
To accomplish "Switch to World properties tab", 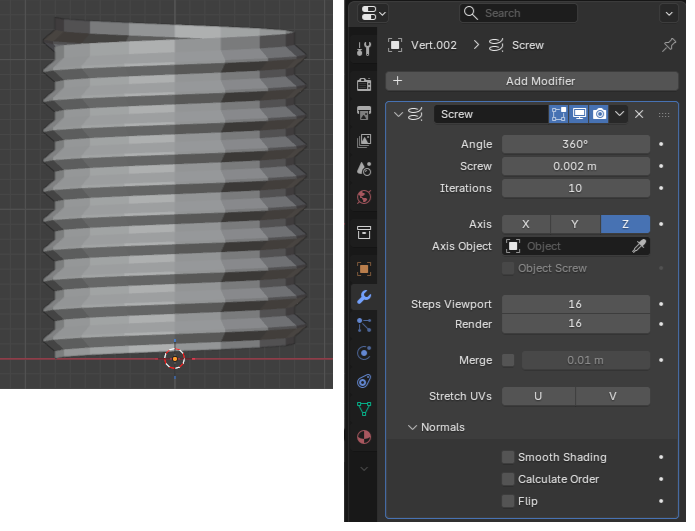I will tap(364, 196).
